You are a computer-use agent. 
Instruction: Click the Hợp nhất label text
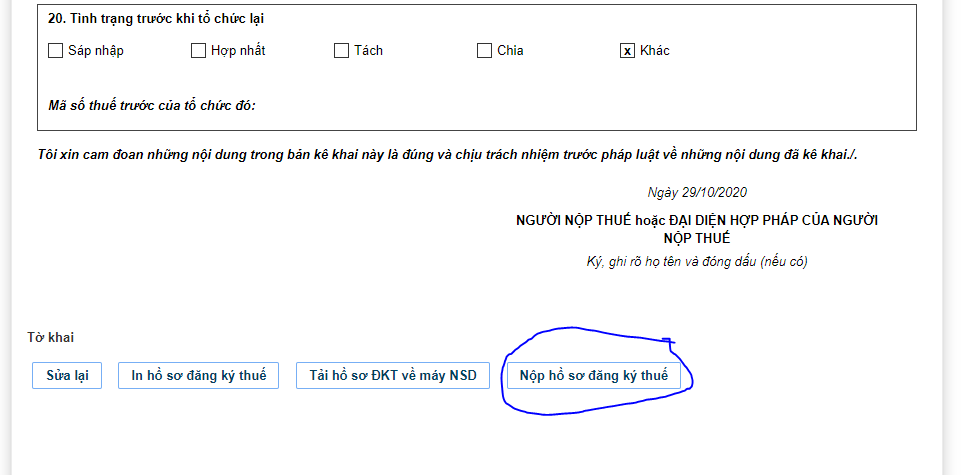coord(238,51)
